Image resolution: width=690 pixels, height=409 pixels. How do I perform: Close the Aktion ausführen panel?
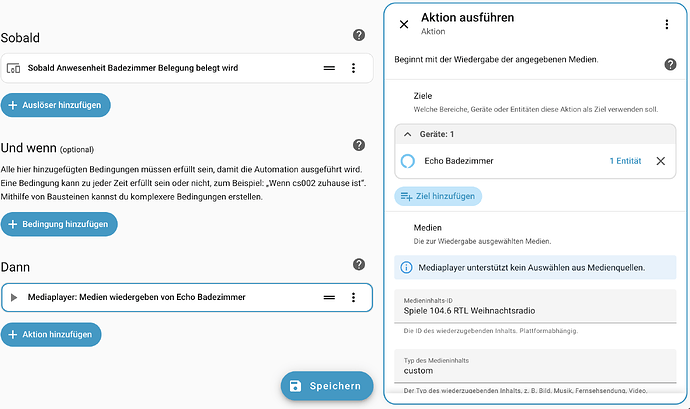[404, 24]
